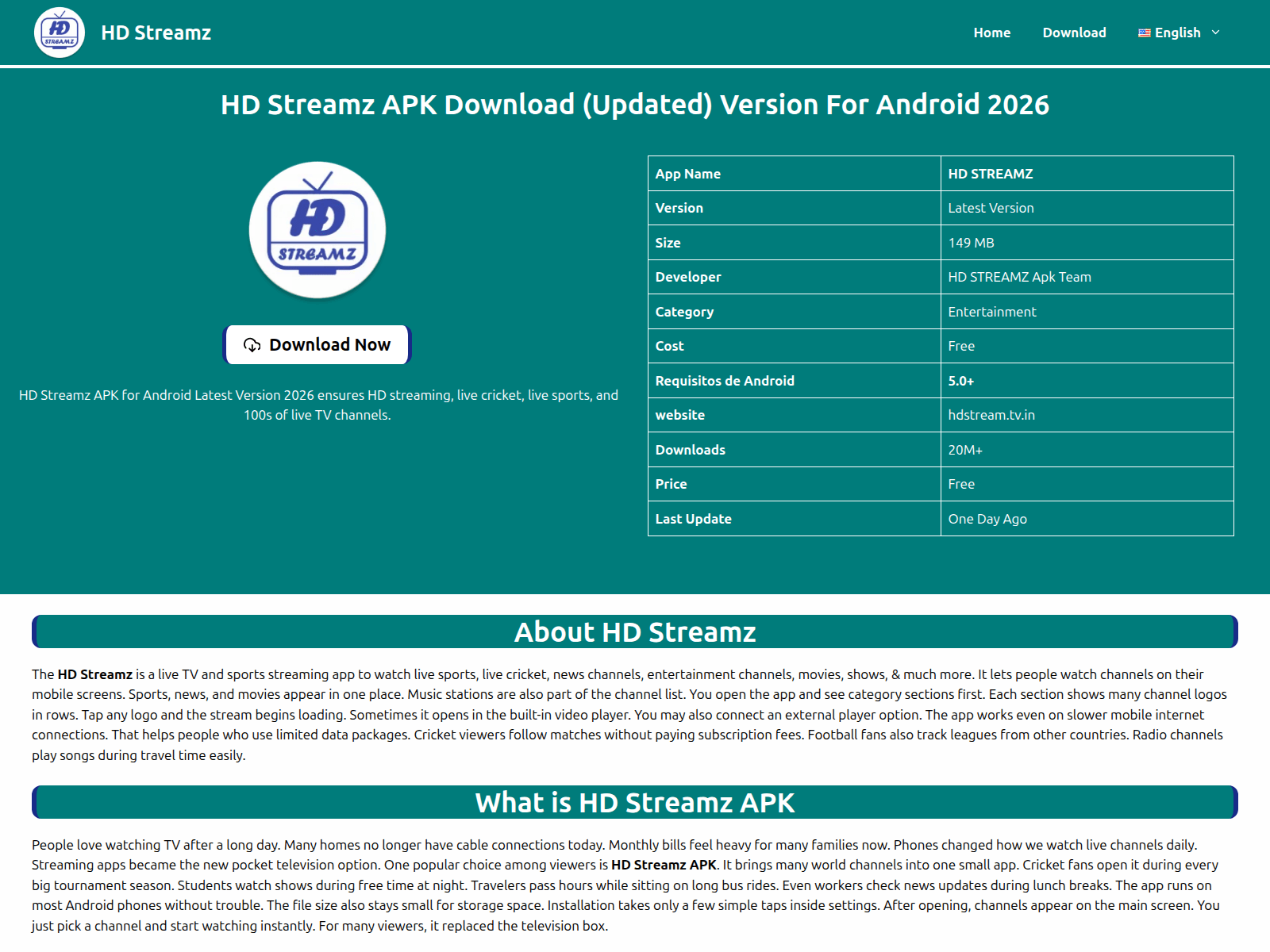Click the bold HD Streamz APK text in paragraph
The image size is (1270, 952).
664,865
